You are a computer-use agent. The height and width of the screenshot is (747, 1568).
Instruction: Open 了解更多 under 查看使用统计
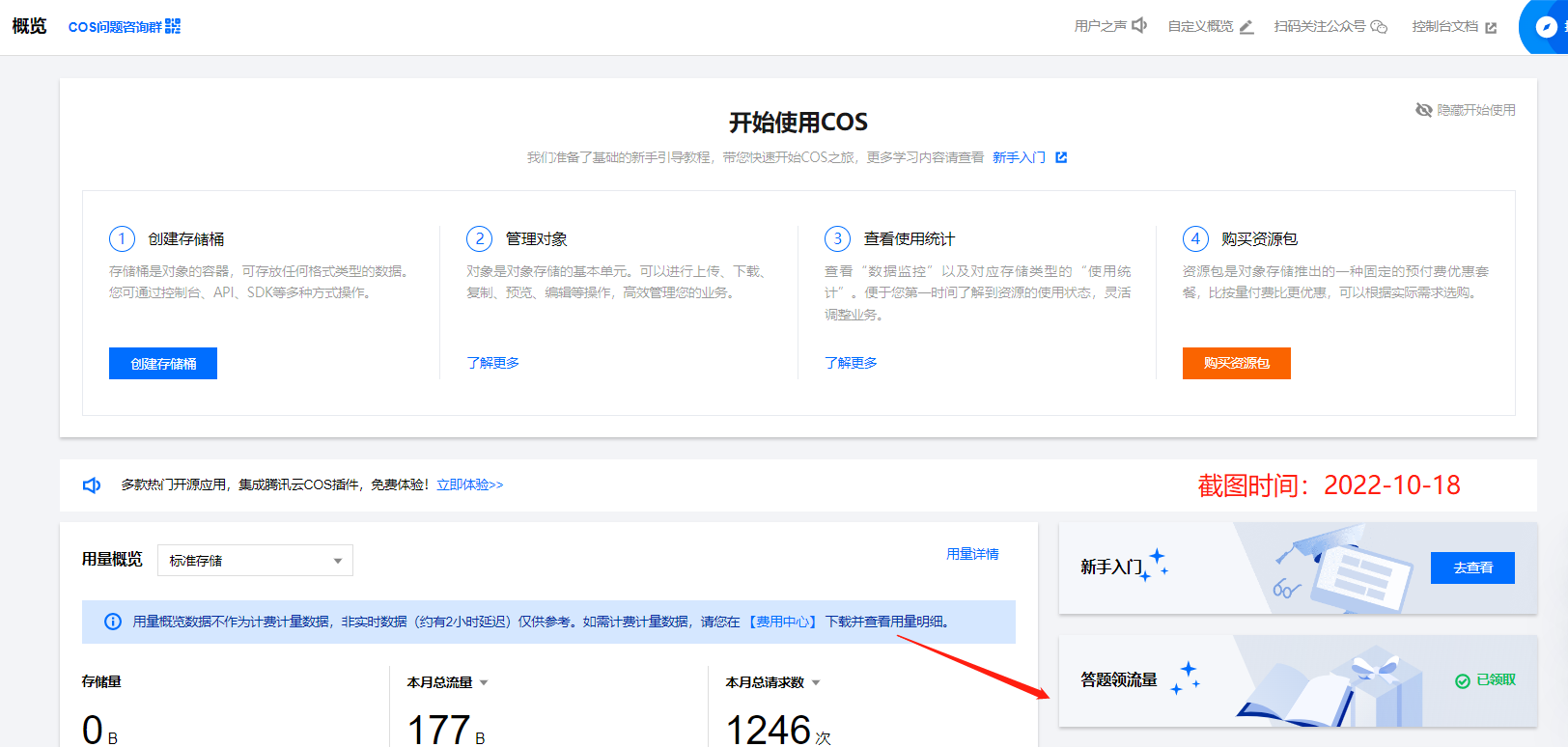click(851, 363)
